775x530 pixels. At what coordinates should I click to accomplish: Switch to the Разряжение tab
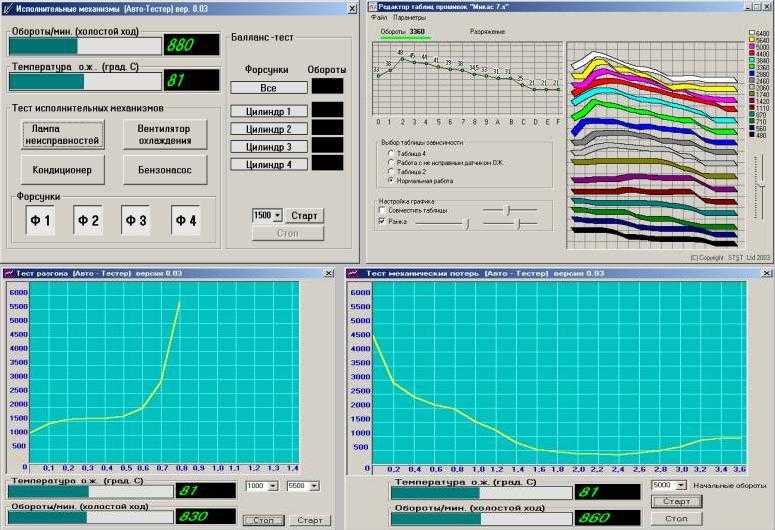[487, 32]
